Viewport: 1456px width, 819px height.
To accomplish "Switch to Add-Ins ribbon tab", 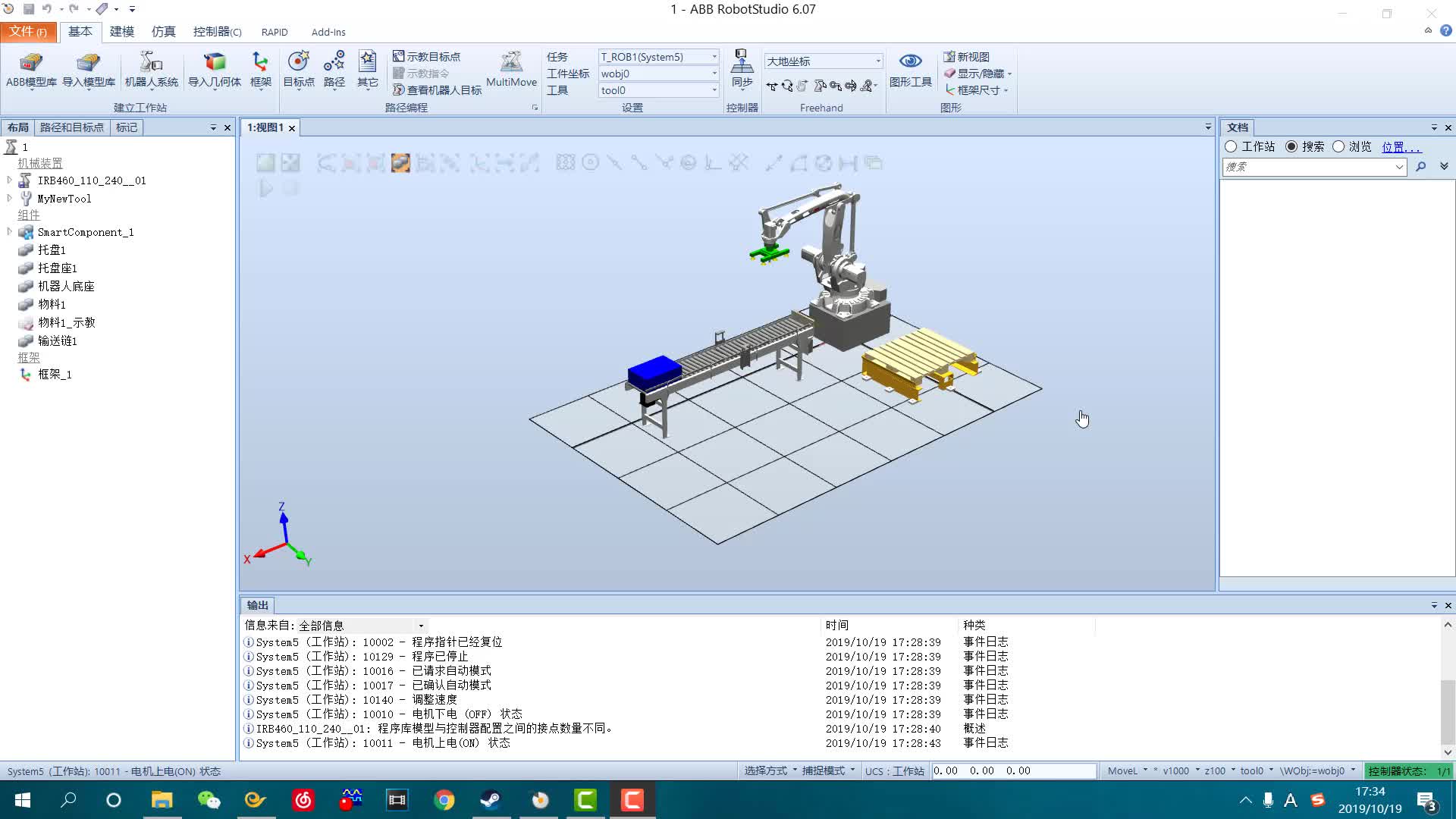I will [x=328, y=32].
